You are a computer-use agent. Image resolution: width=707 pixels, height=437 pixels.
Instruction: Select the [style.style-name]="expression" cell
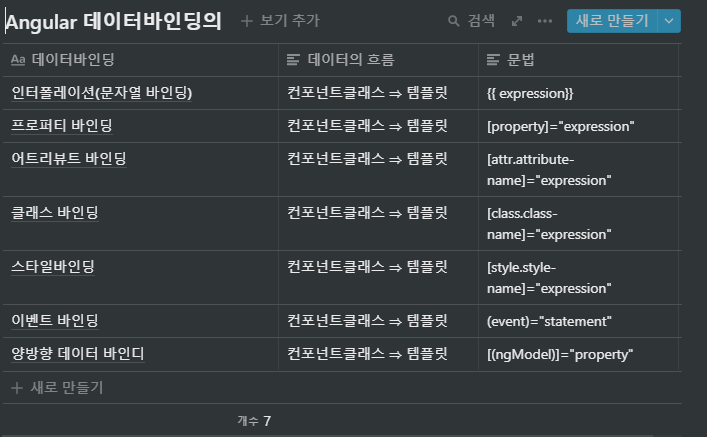pos(578,278)
